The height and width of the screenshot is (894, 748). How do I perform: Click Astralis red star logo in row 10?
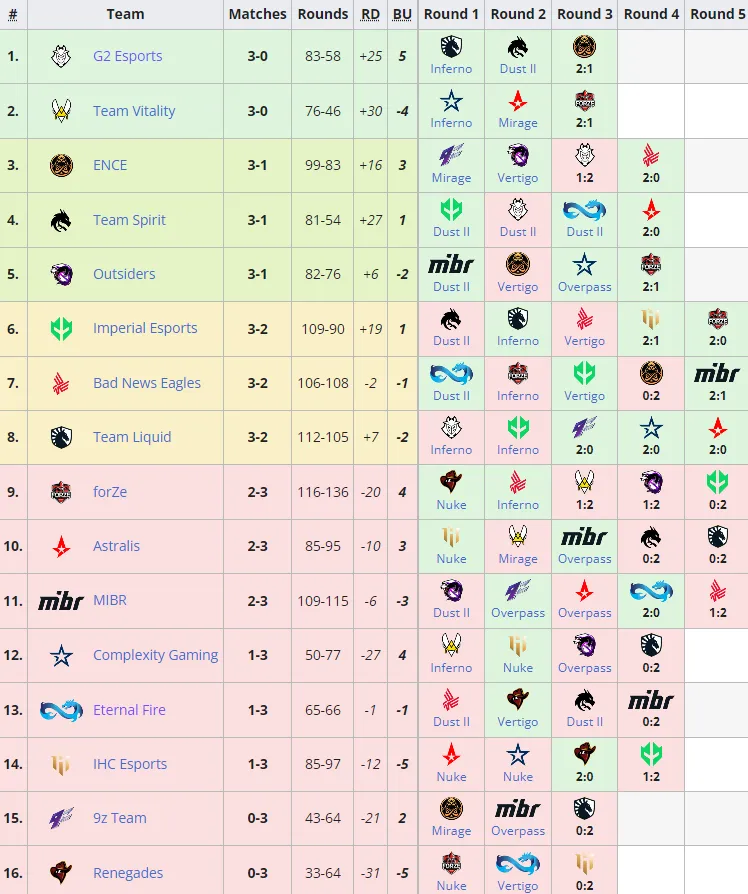pyautogui.click(x=61, y=546)
